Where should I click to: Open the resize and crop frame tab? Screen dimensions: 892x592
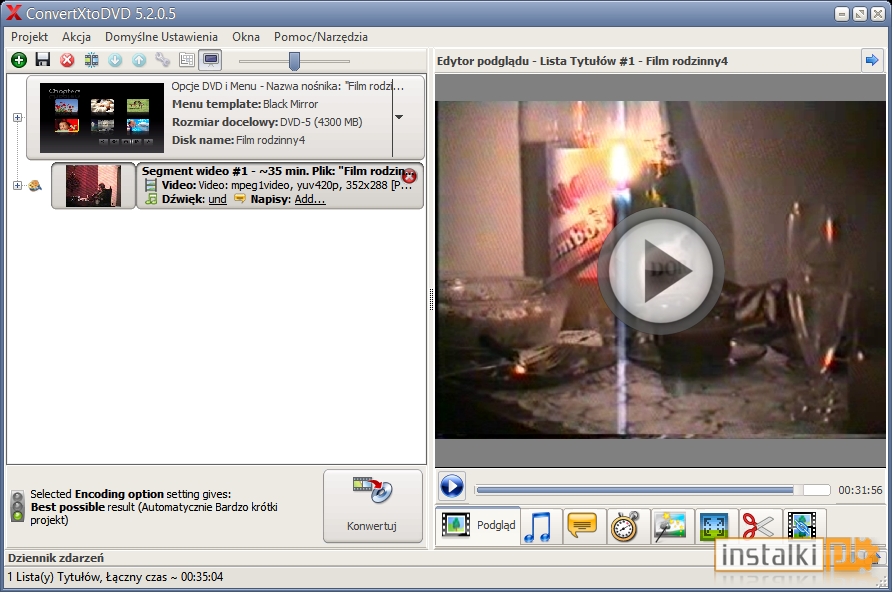(714, 526)
